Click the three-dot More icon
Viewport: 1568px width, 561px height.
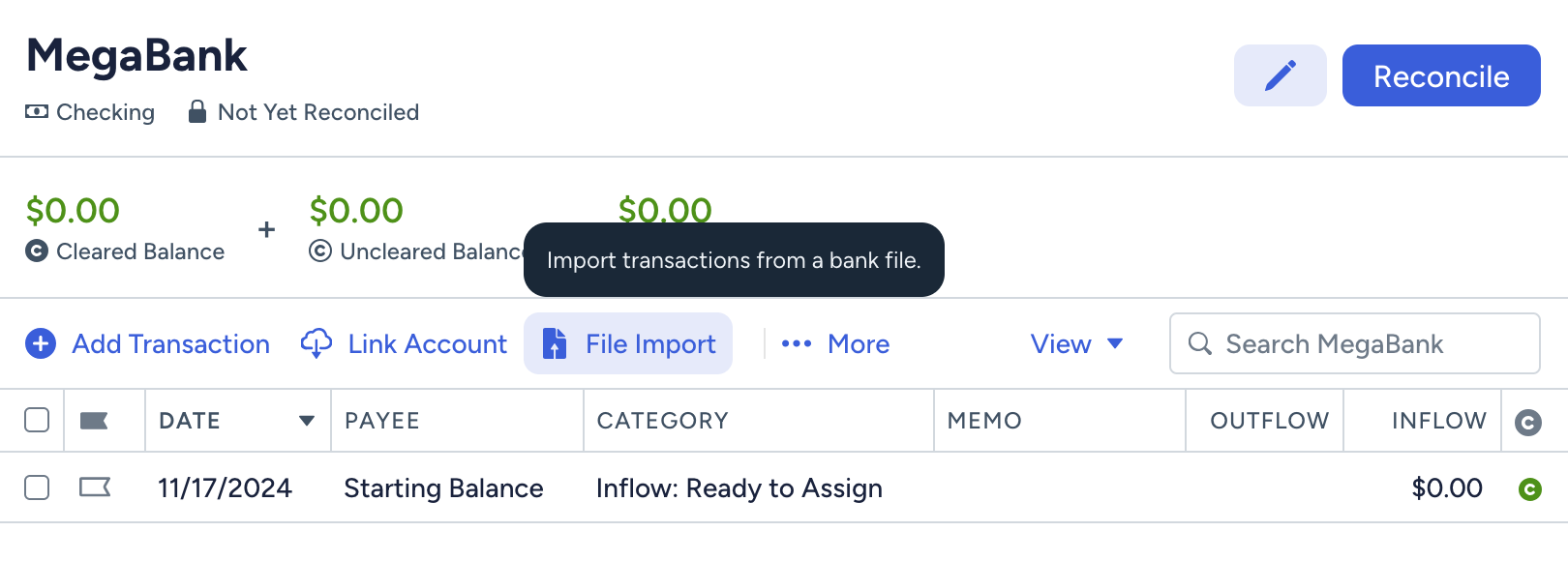pyautogui.click(x=796, y=343)
